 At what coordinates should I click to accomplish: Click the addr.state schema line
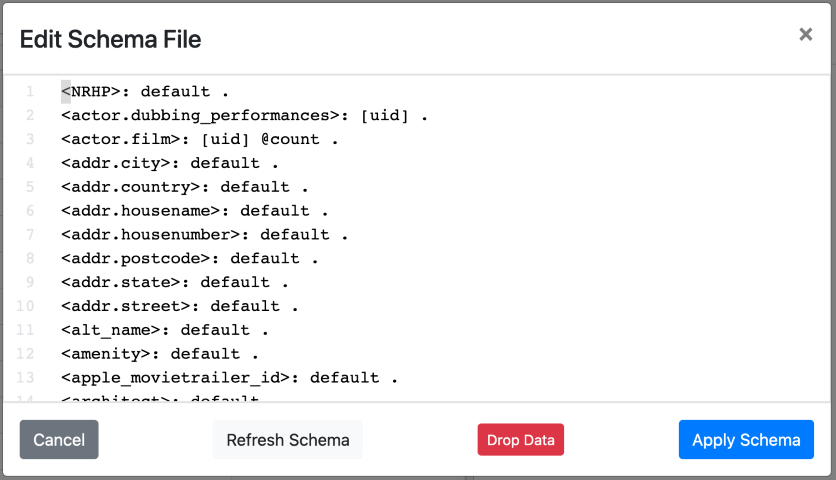tap(175, 282)
